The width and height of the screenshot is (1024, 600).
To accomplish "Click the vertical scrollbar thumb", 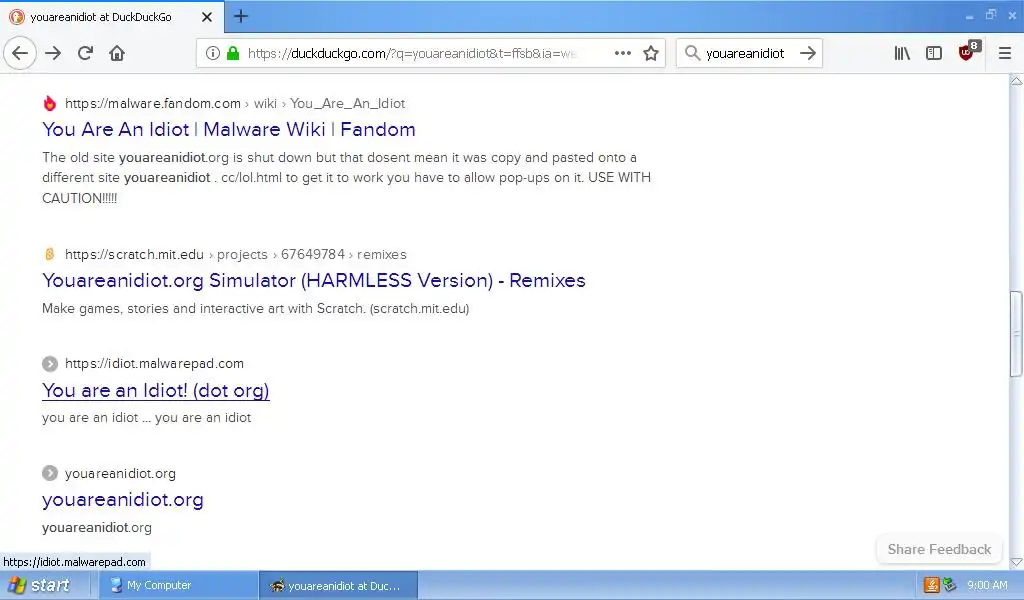I will point(1016,334).
